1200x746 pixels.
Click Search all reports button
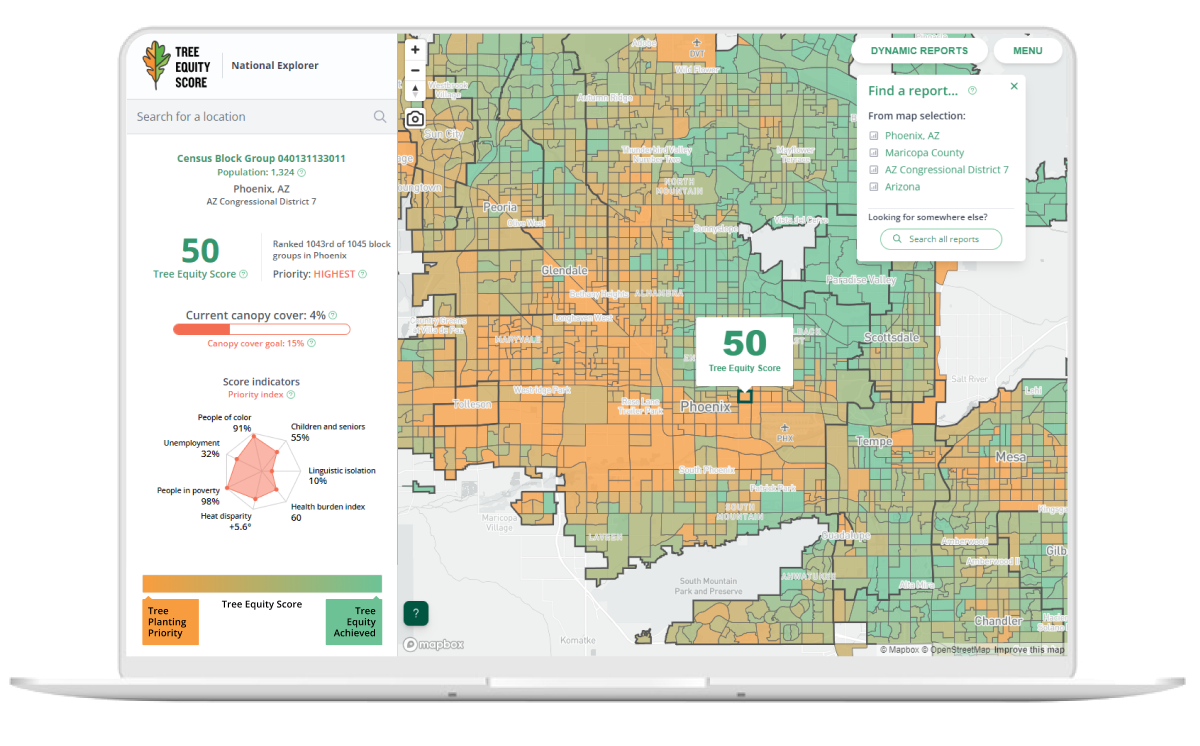940,239
